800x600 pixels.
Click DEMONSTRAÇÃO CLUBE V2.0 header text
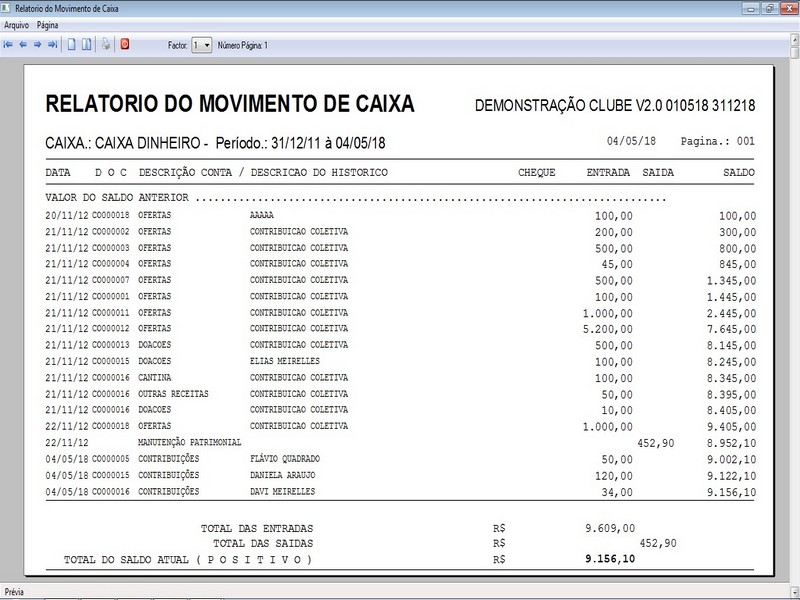(615, 105)
